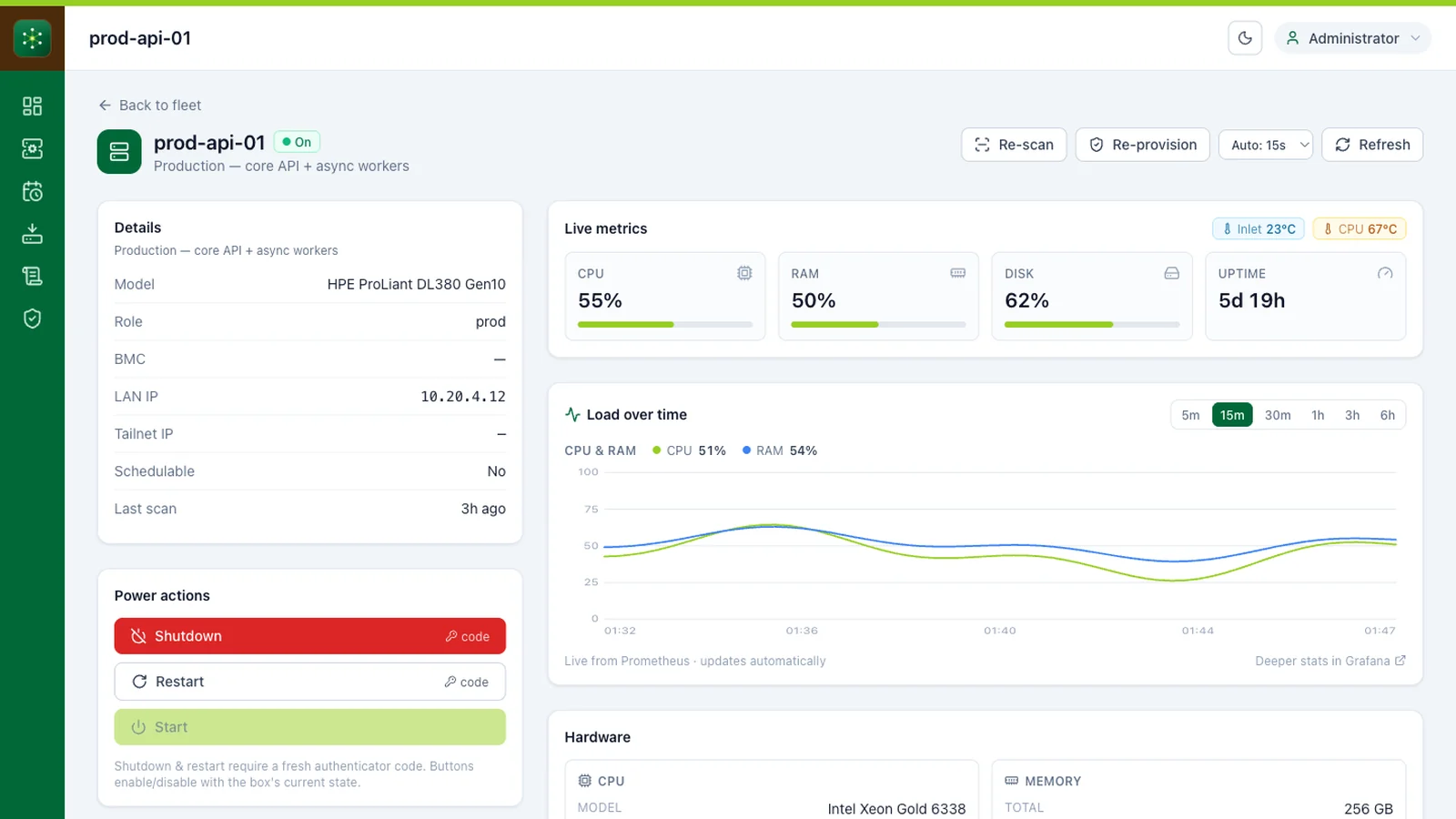Click the DISK drive icon in metrics card
The height and width of the screenshot is (819, 1456).
click(1172, 273)
